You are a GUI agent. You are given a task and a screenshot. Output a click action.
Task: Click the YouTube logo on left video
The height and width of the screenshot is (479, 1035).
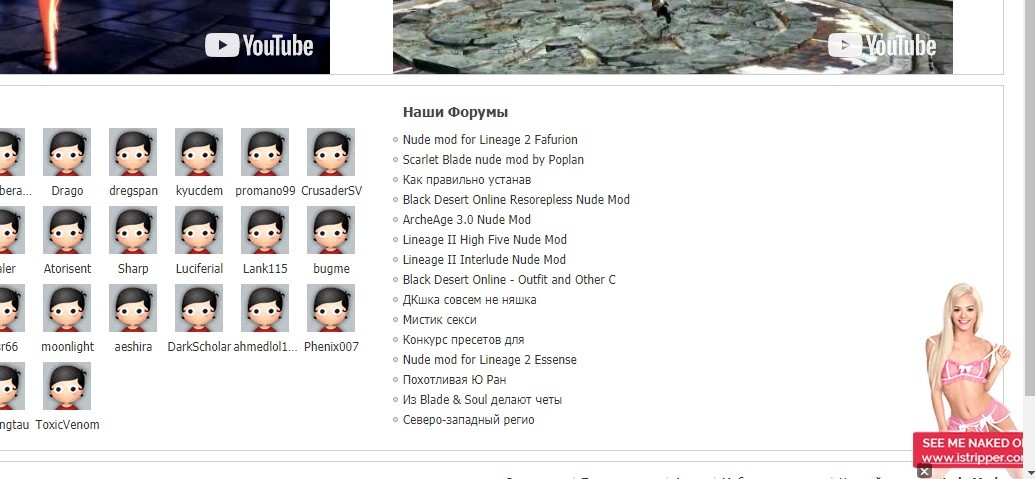(259, 46)
